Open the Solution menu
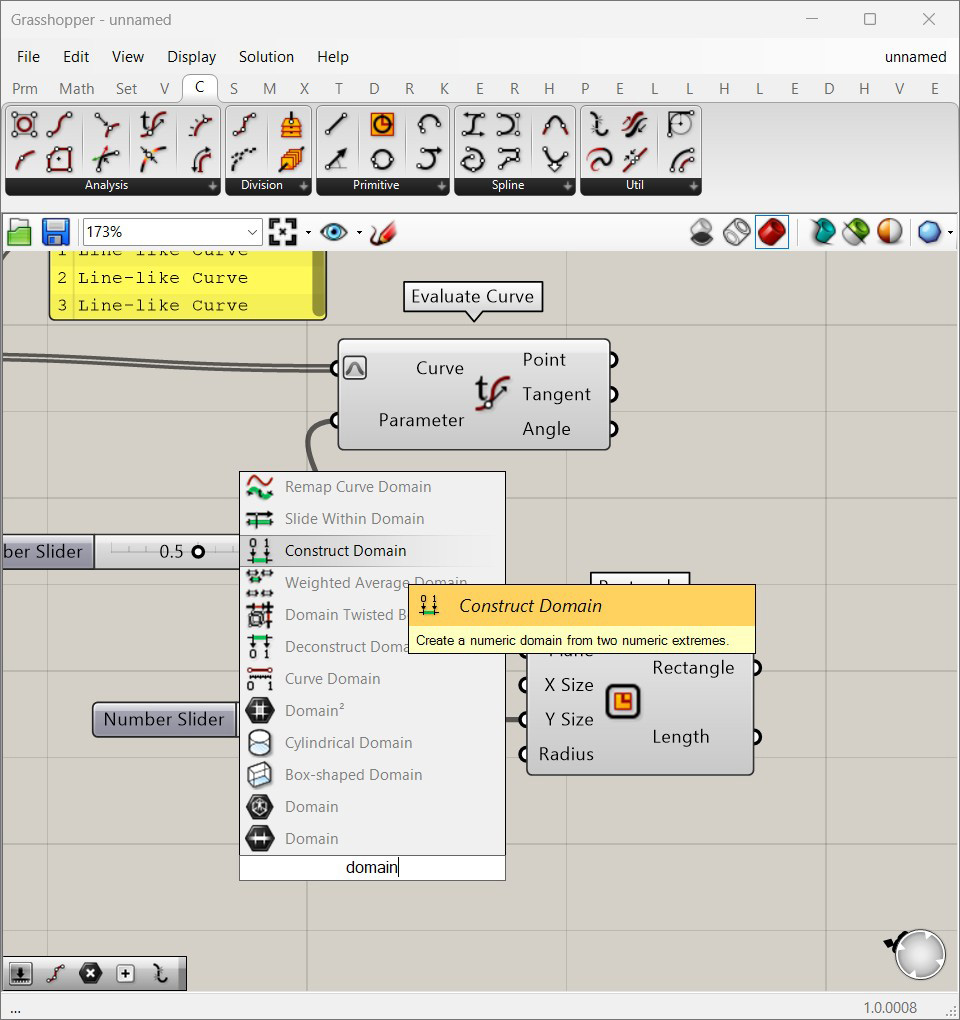Screen dimensions: 960x1020 266,57
